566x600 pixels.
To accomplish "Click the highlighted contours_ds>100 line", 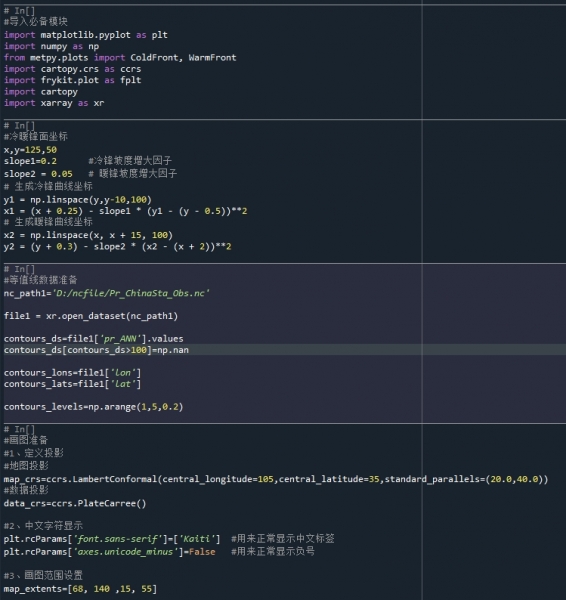I will tap(96, 350).
